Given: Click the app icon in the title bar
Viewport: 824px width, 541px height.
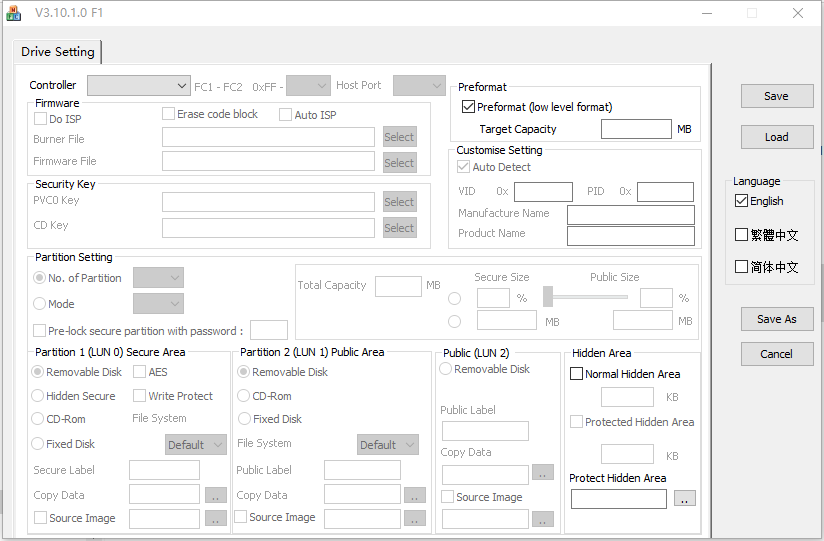Looking at the screenshot, I should (13, 13).
